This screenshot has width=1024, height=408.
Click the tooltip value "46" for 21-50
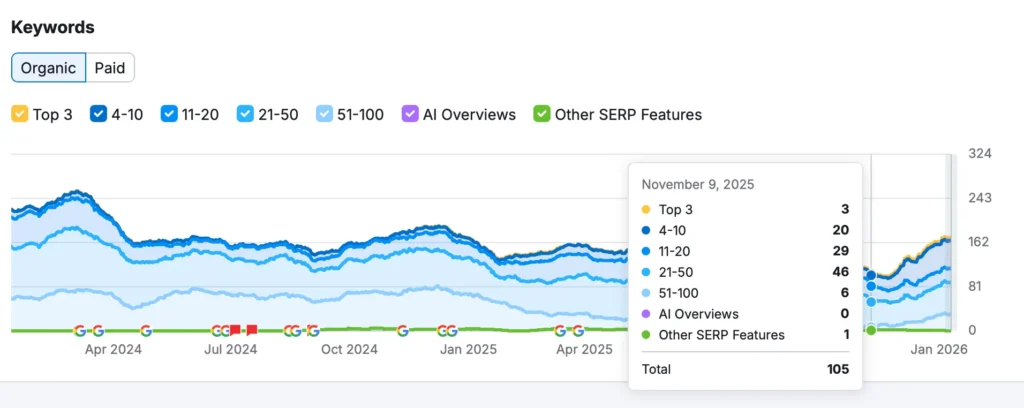coord(841,272)
